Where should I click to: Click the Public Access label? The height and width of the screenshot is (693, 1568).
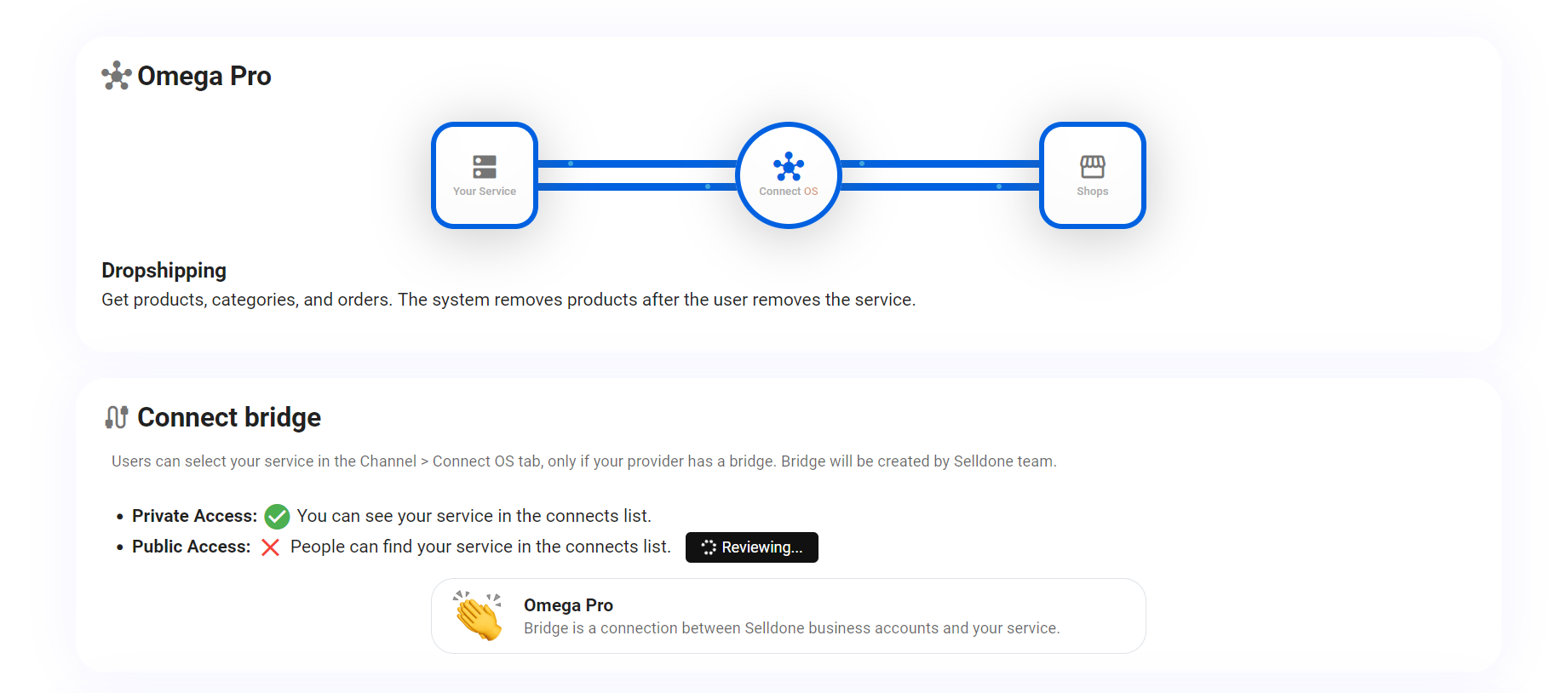(x=191, y=547)
